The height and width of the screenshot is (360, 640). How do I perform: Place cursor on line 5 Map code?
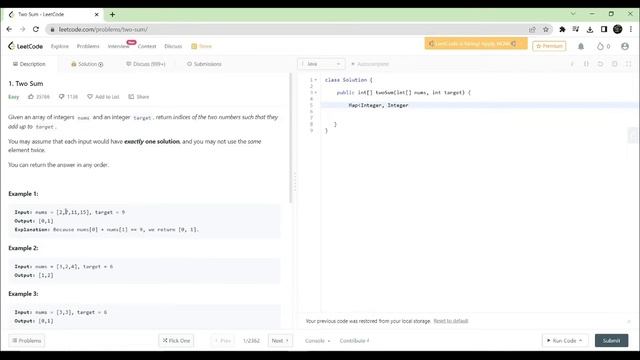tap(378, 105)
